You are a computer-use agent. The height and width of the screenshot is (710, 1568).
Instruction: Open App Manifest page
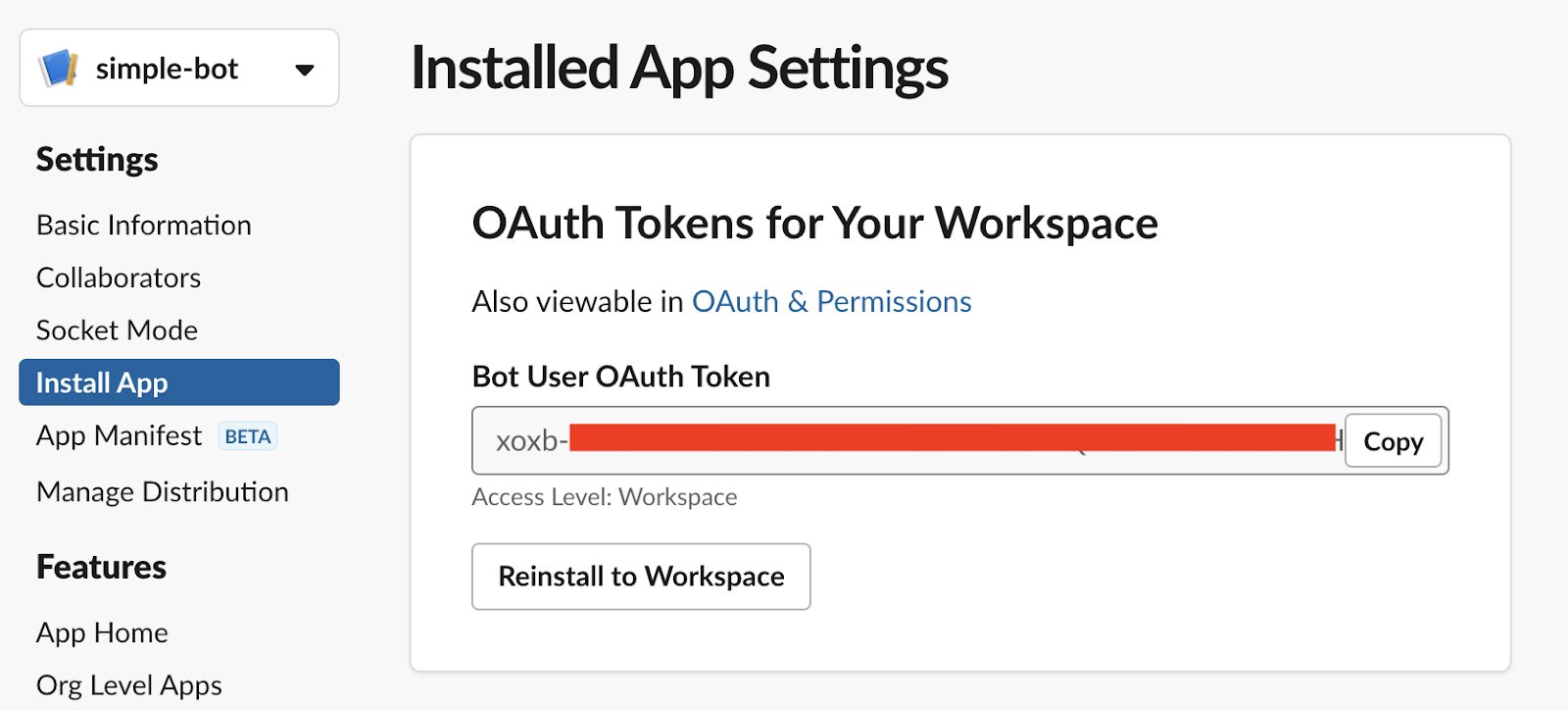(x=119, y=435)
